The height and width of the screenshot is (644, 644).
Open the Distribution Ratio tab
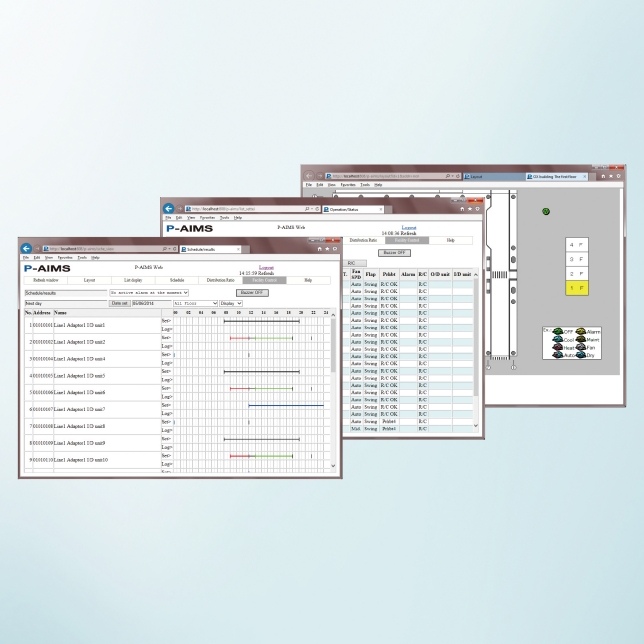216,281
